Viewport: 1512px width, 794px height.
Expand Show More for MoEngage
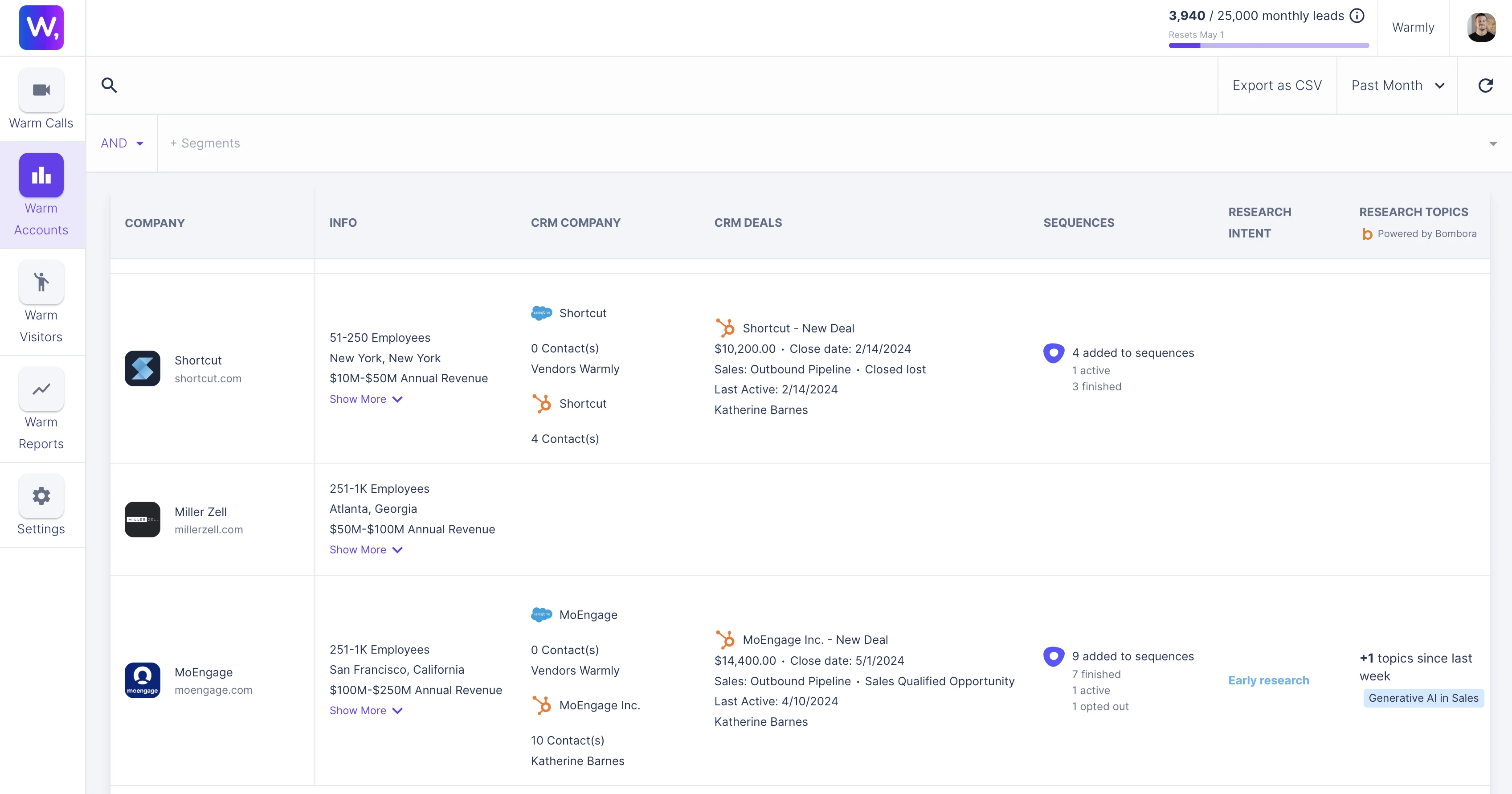(366, 711)
